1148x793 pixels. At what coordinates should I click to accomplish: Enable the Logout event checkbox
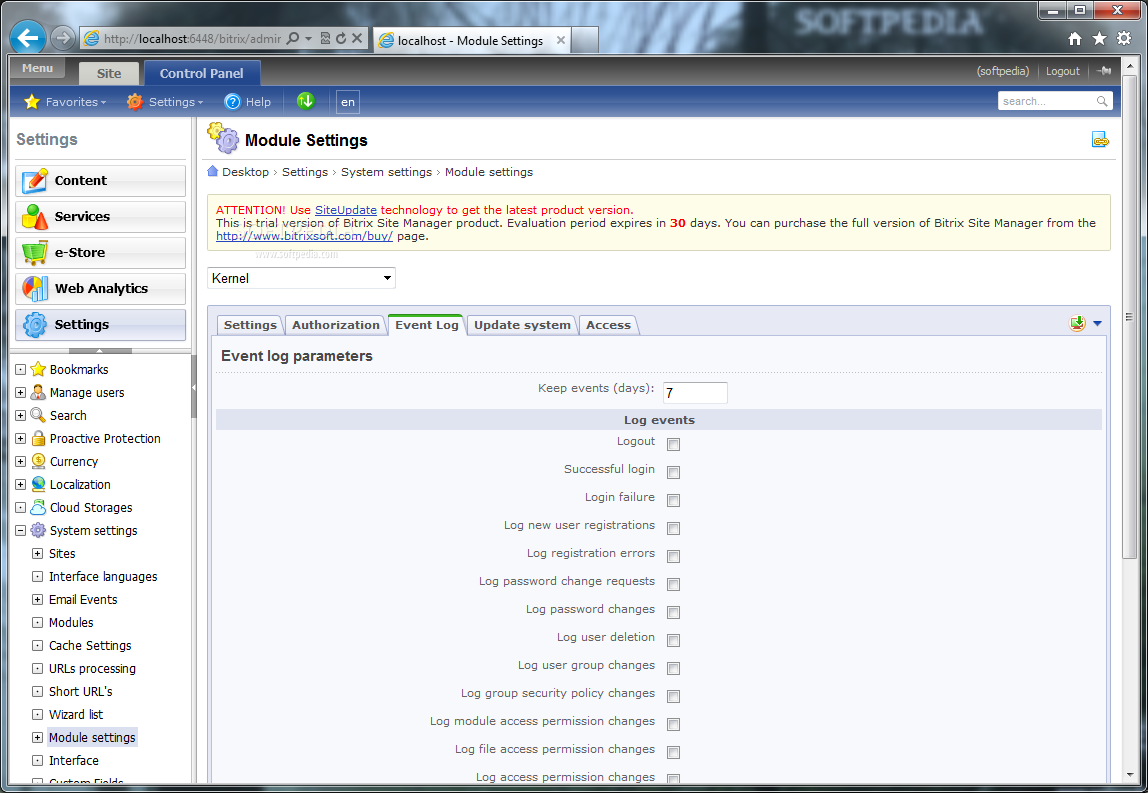(674, 444)
